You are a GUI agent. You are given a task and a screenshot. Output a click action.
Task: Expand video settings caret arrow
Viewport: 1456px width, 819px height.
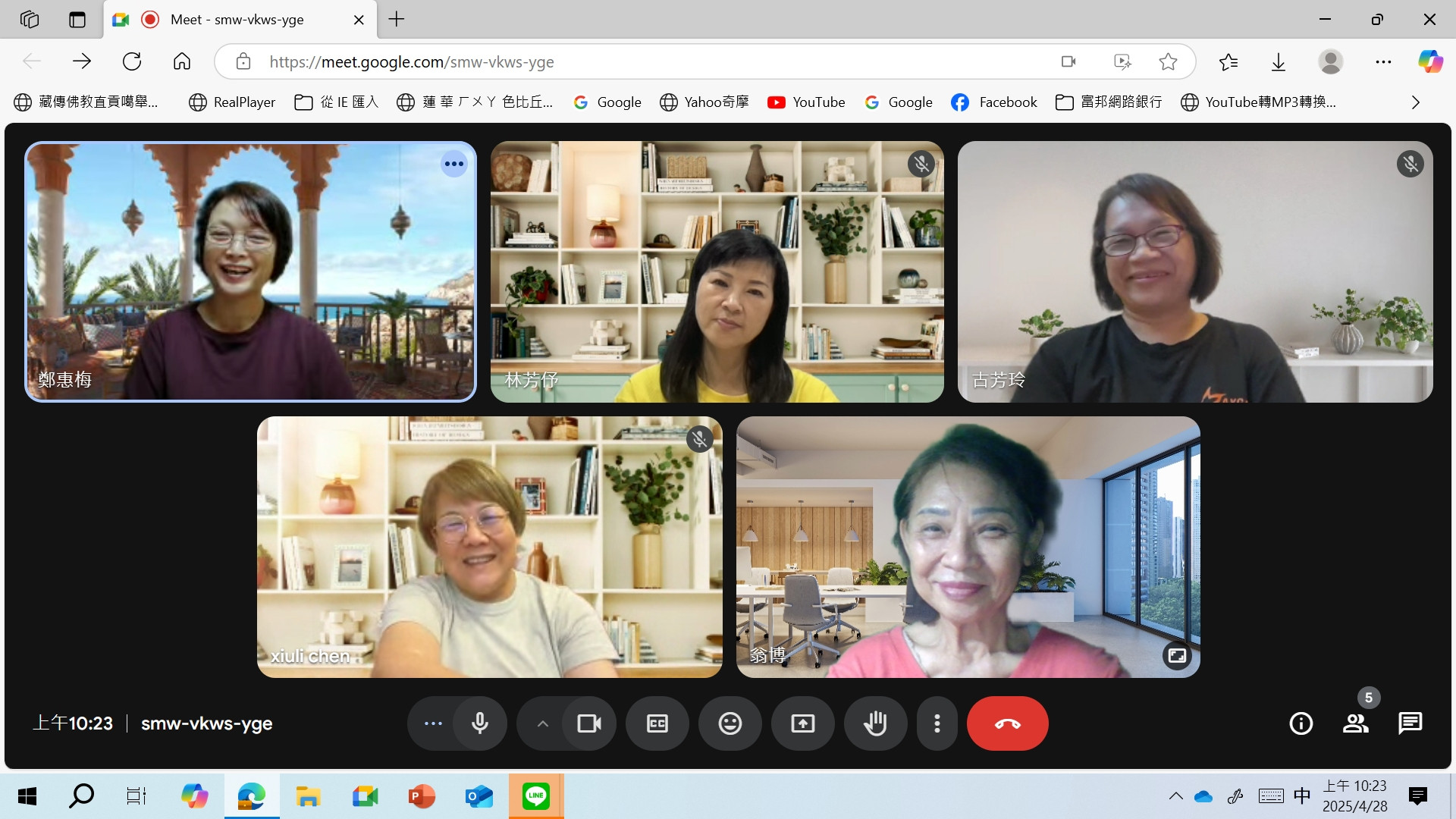click(542, 723)
